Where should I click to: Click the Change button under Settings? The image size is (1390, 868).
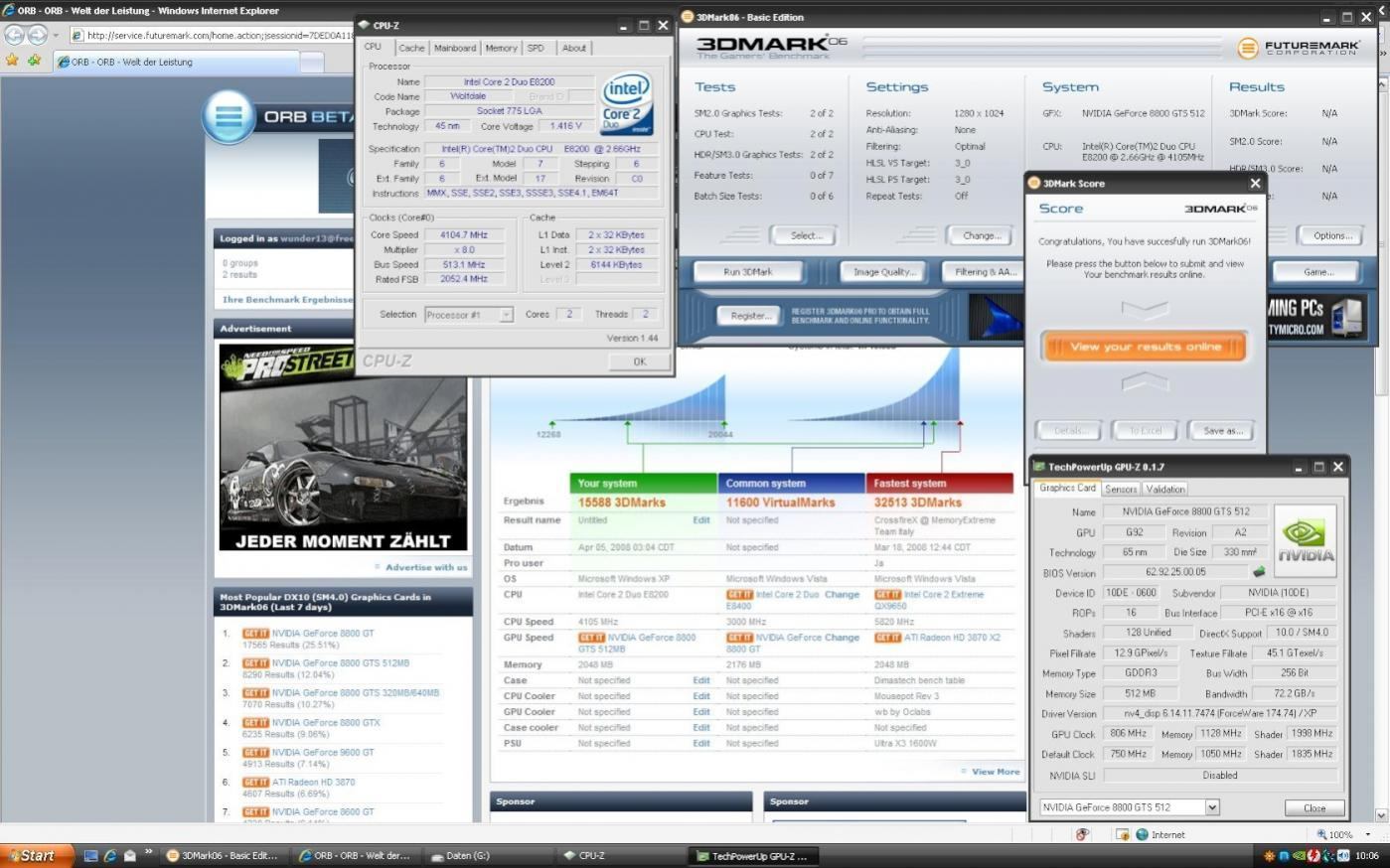click(x=982, y=236)
